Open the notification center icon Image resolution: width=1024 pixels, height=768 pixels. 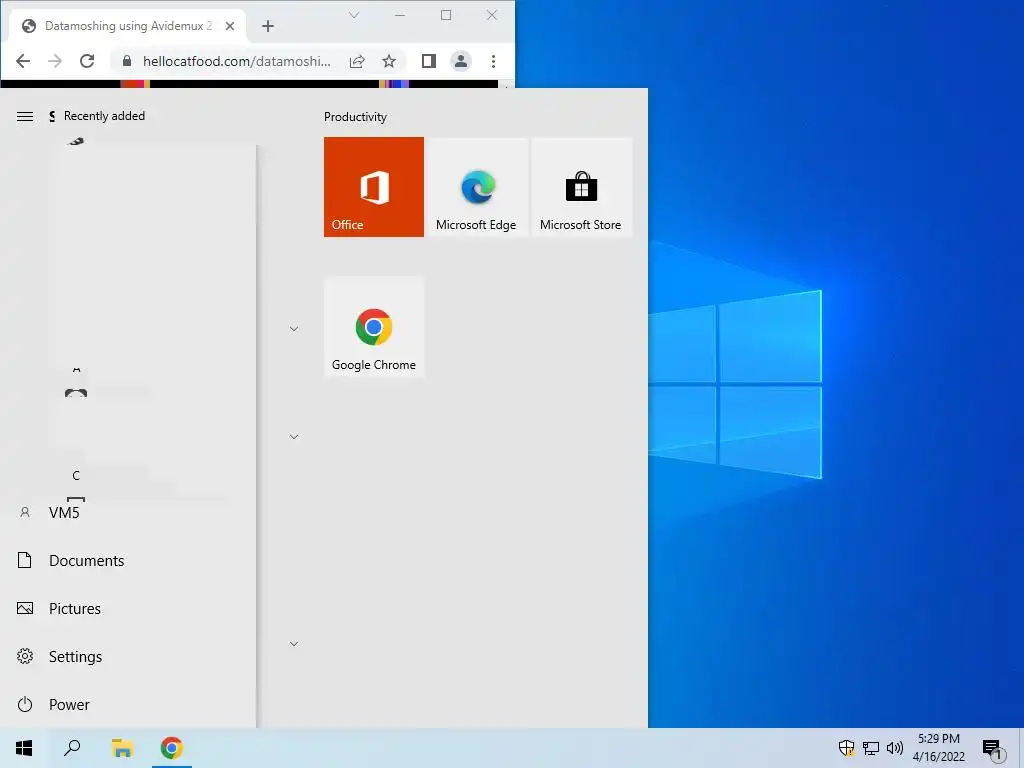[x=992, y=748]
